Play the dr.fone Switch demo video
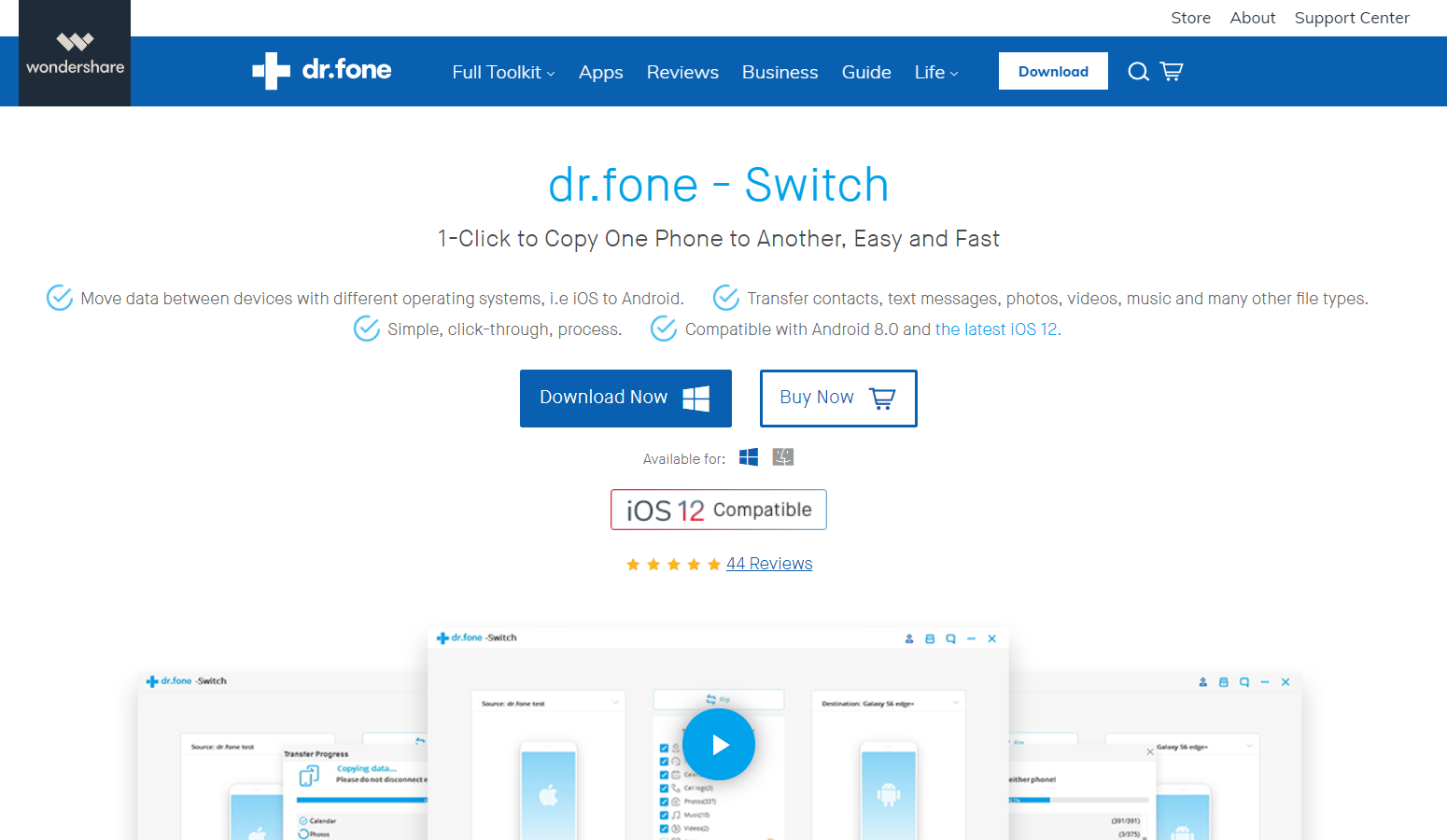This screenshot has height=840, width=1447. point(719,745)
